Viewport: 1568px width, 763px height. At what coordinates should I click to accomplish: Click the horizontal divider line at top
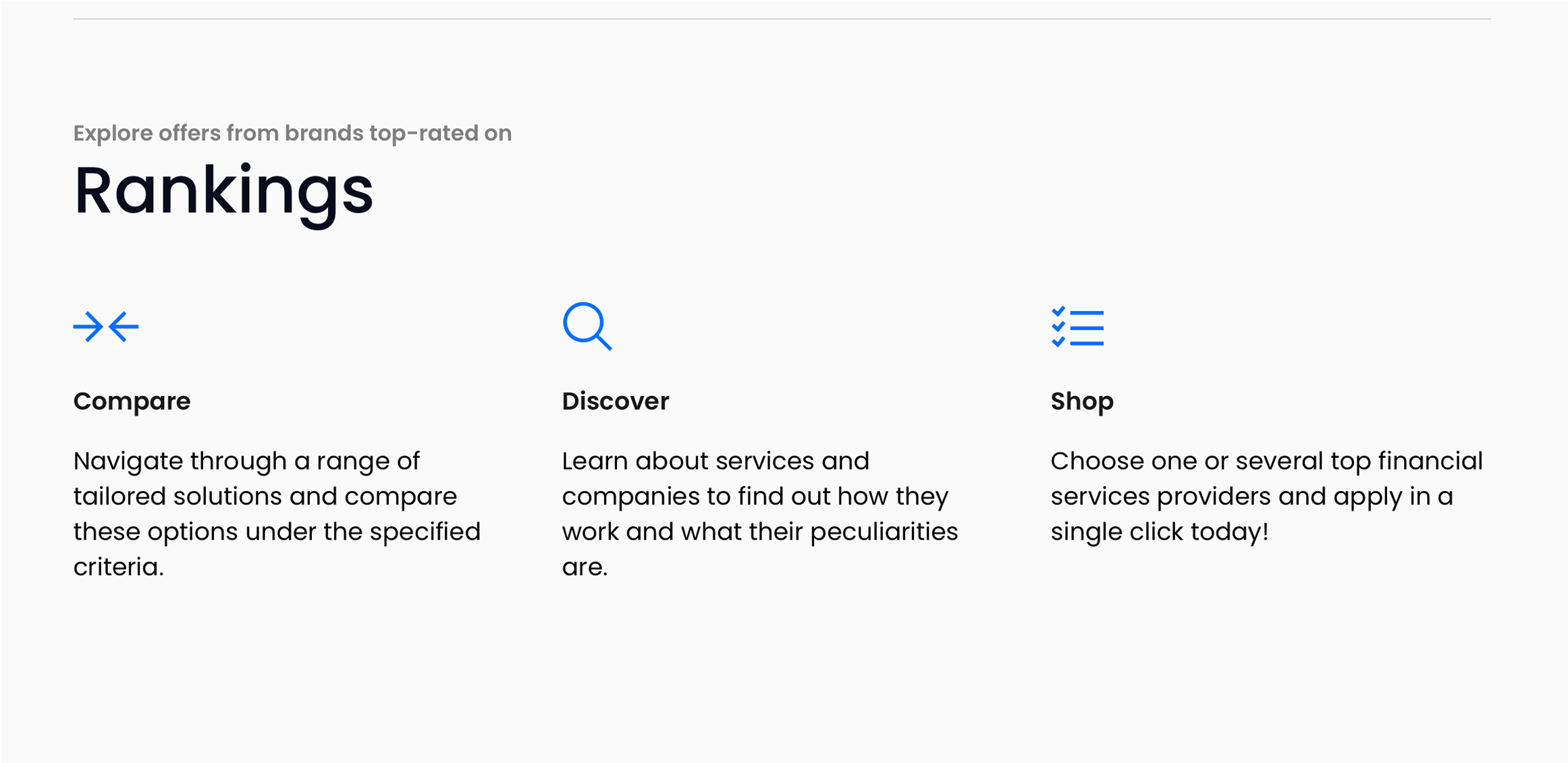pos(782,19)
